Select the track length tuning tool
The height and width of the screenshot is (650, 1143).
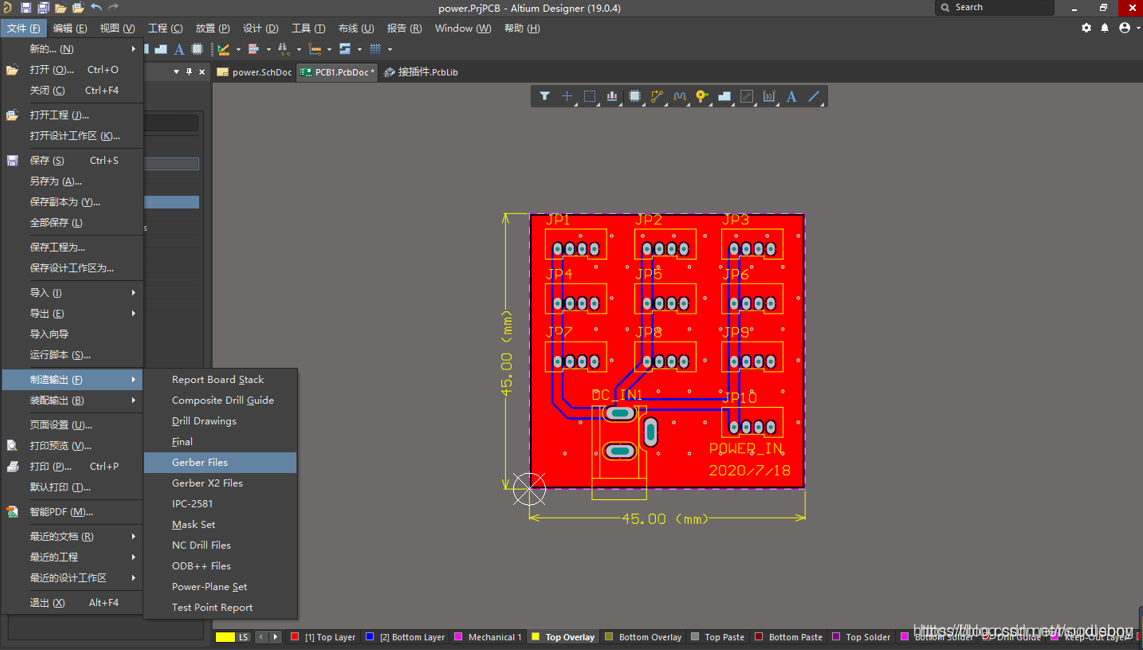(x=680, y=96)
